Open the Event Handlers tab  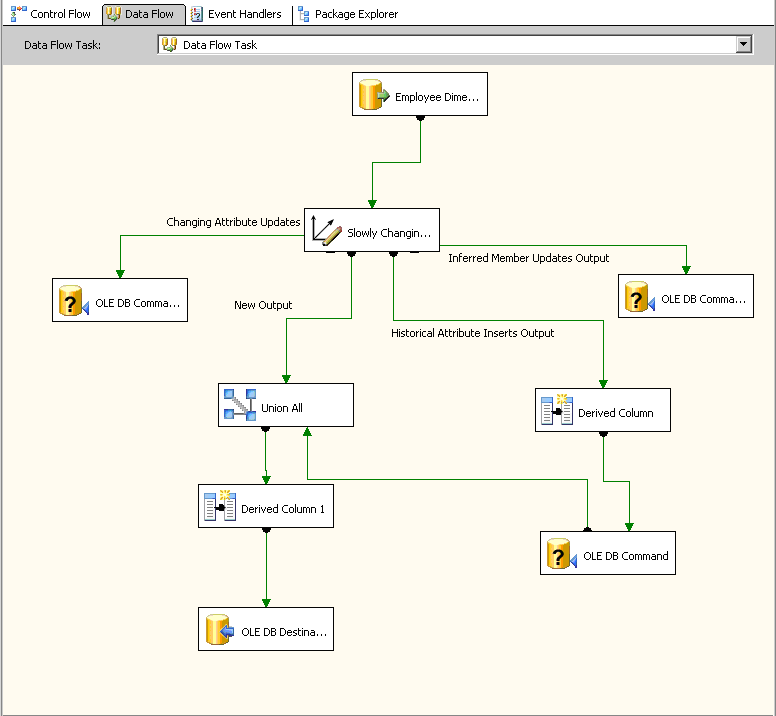tap(236, 14)
